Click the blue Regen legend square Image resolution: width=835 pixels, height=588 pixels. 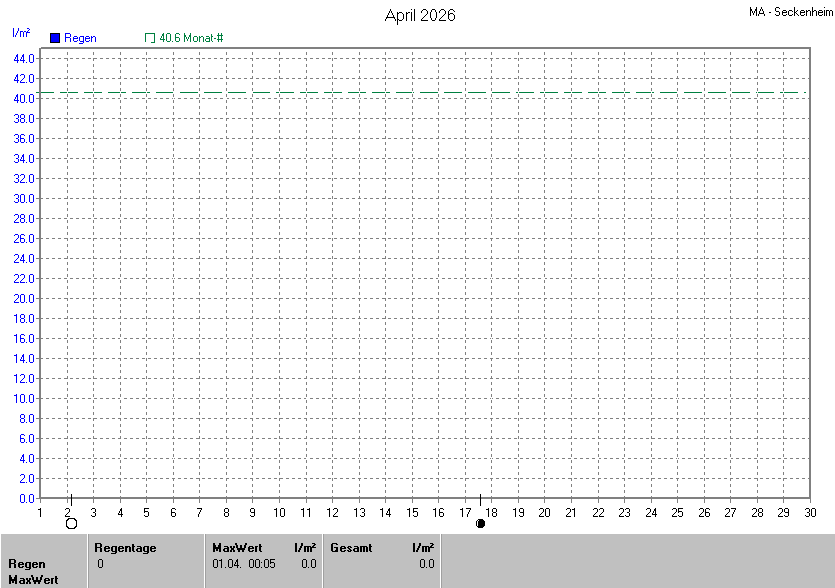(x=55, y=38)
